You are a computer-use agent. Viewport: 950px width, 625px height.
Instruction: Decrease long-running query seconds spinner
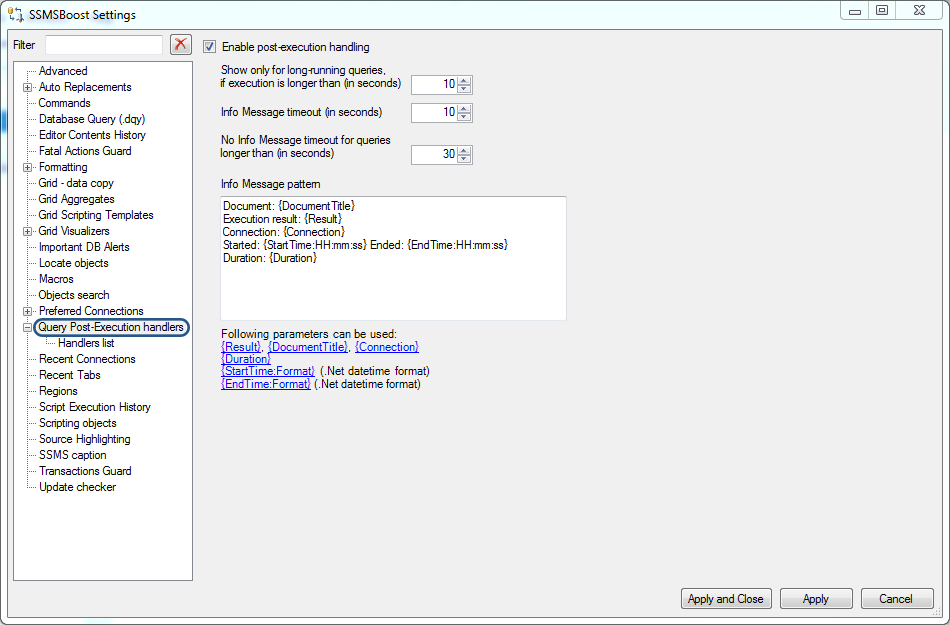pyautogui.click(x=464, y=89)
